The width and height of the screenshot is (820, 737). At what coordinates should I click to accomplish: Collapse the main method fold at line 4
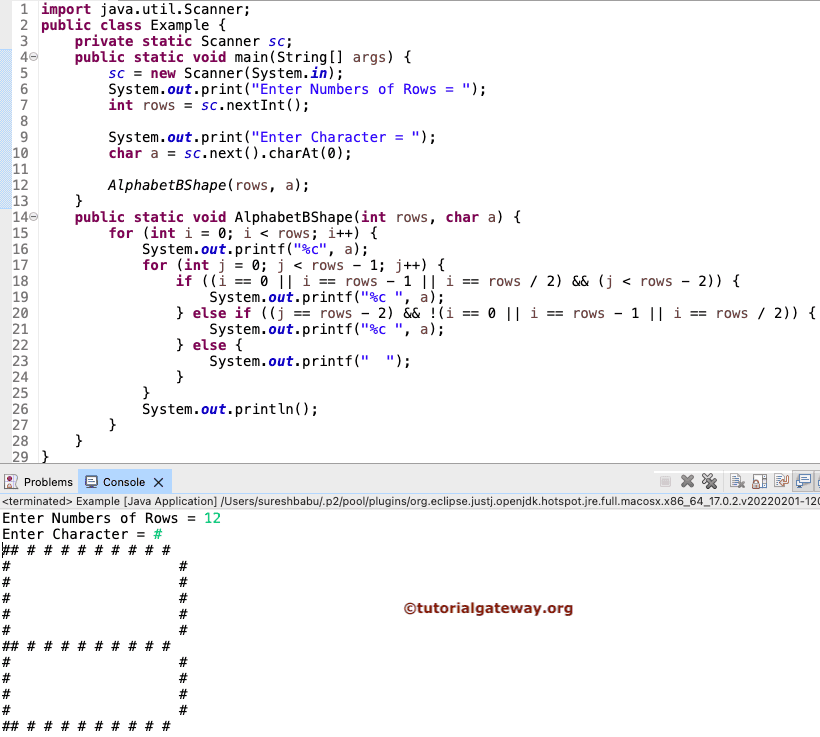33,56
